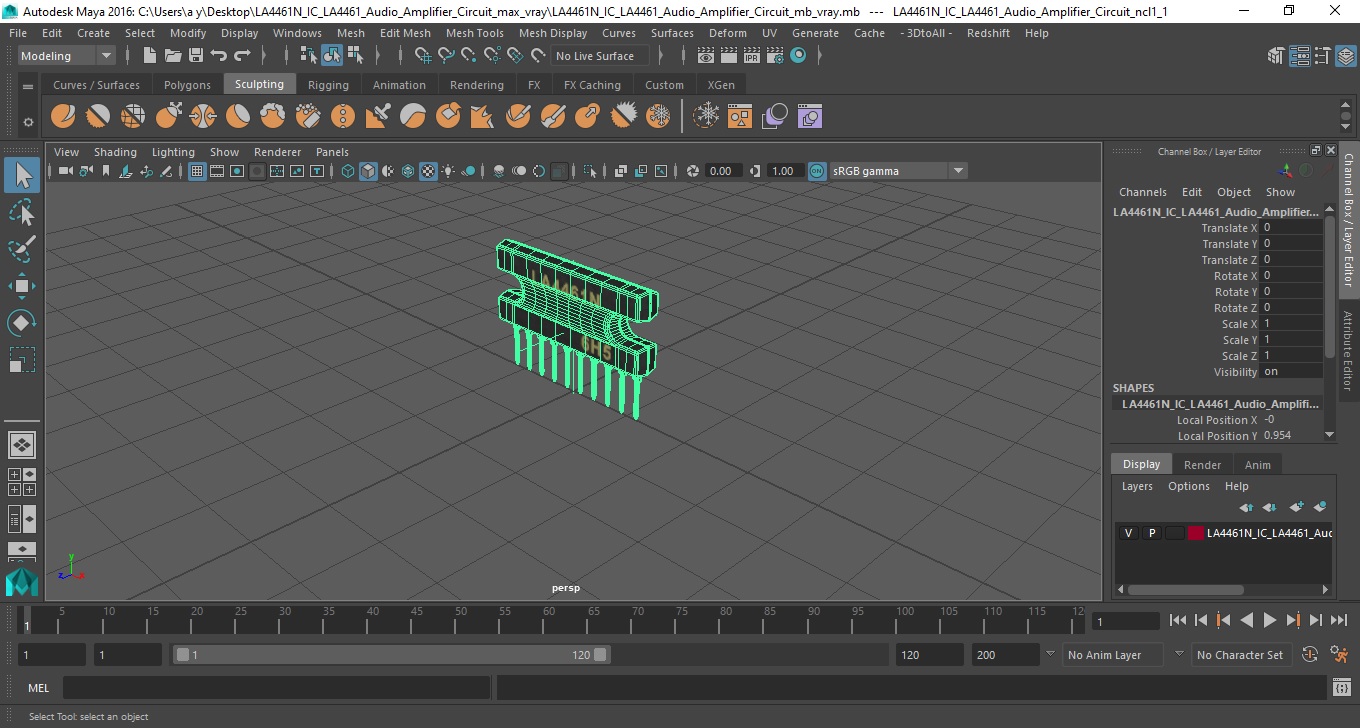Open the viewport Shading menu

[115, 152]
